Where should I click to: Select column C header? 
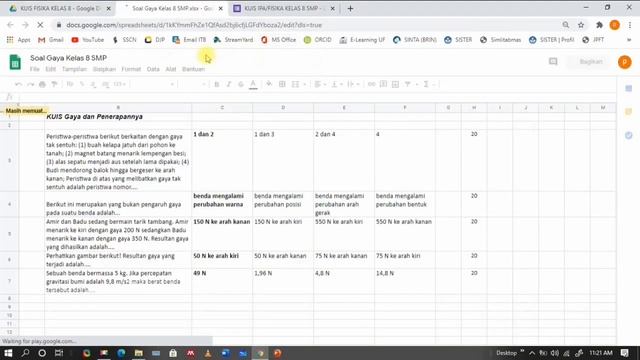(x=222, y=108)
